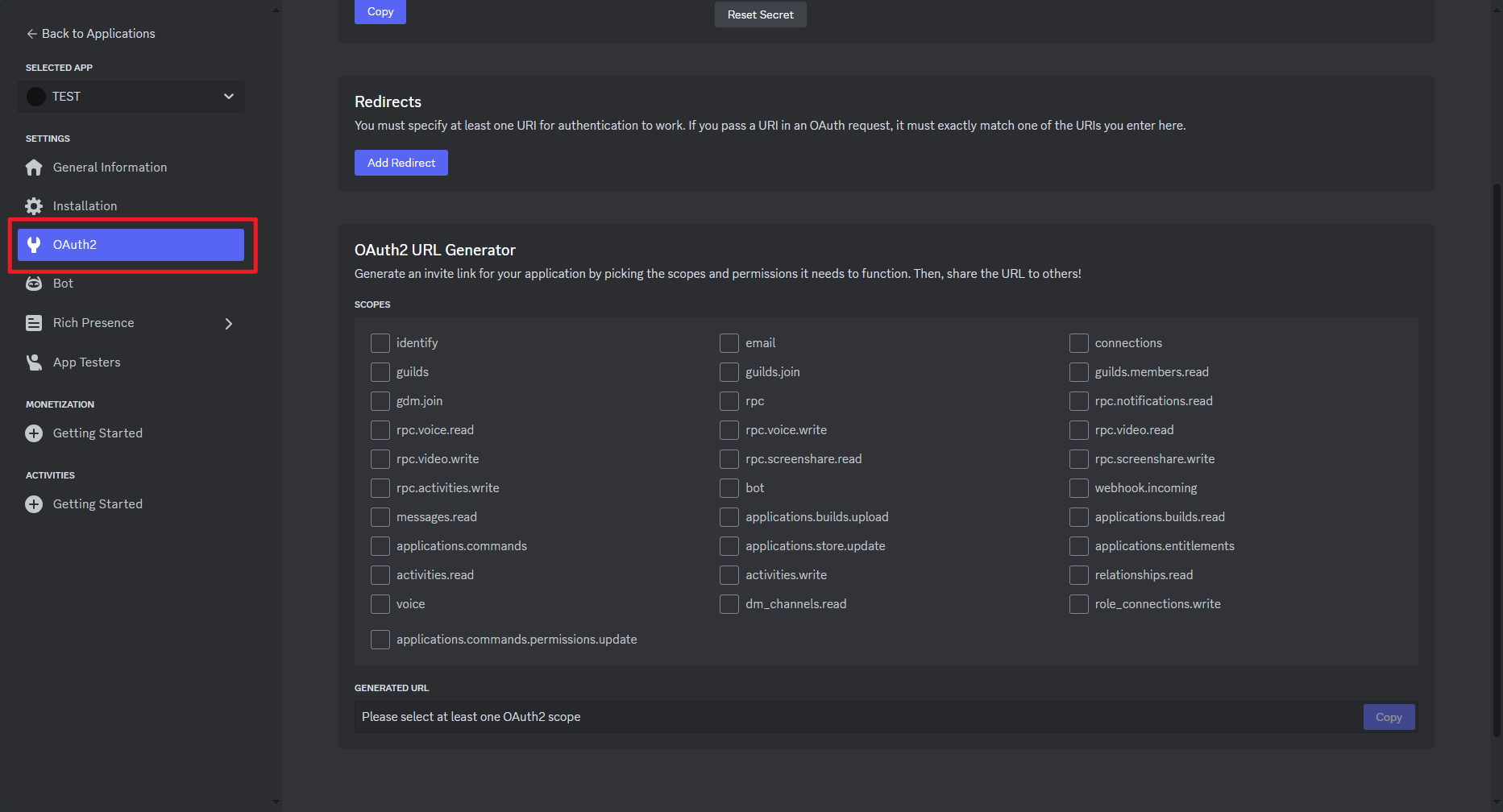This screenshot has height=812, width=1503.
Task: Enable the activities.read scope
Action: pyautogui.click(x=380, y=575)
